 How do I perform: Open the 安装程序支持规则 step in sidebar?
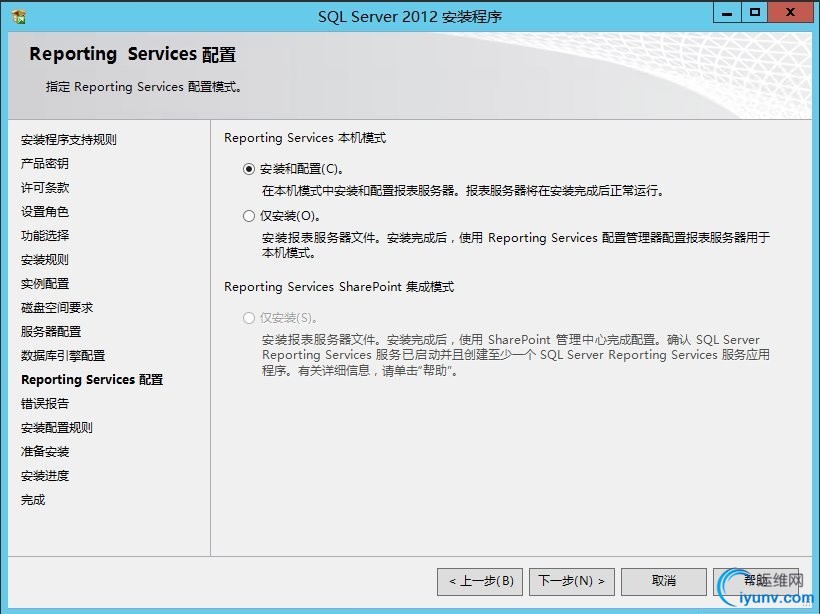[69, 140]
